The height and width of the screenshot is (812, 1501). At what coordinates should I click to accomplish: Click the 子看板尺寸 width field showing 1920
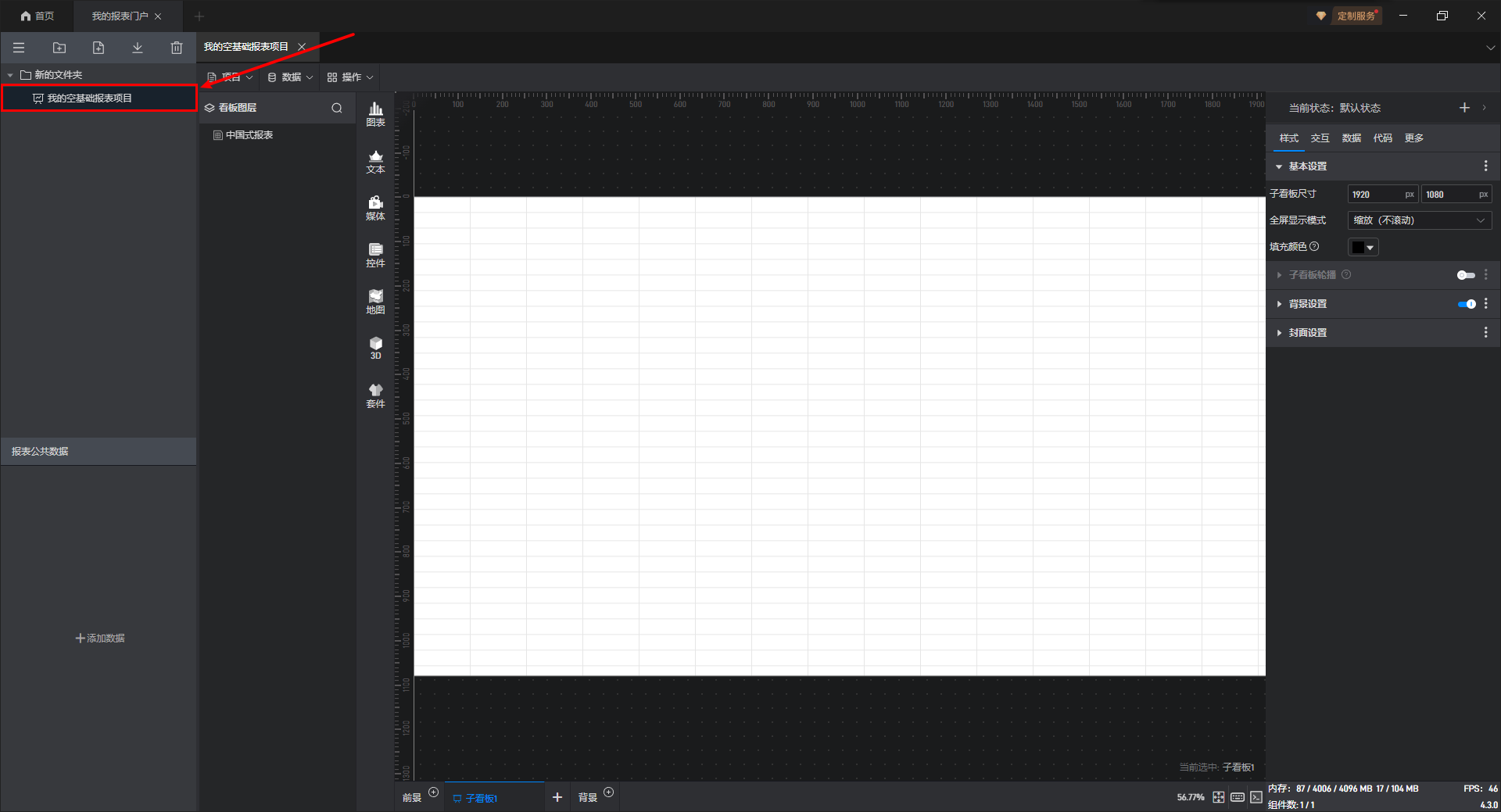pyautogui.click(x=1376, y=195)
